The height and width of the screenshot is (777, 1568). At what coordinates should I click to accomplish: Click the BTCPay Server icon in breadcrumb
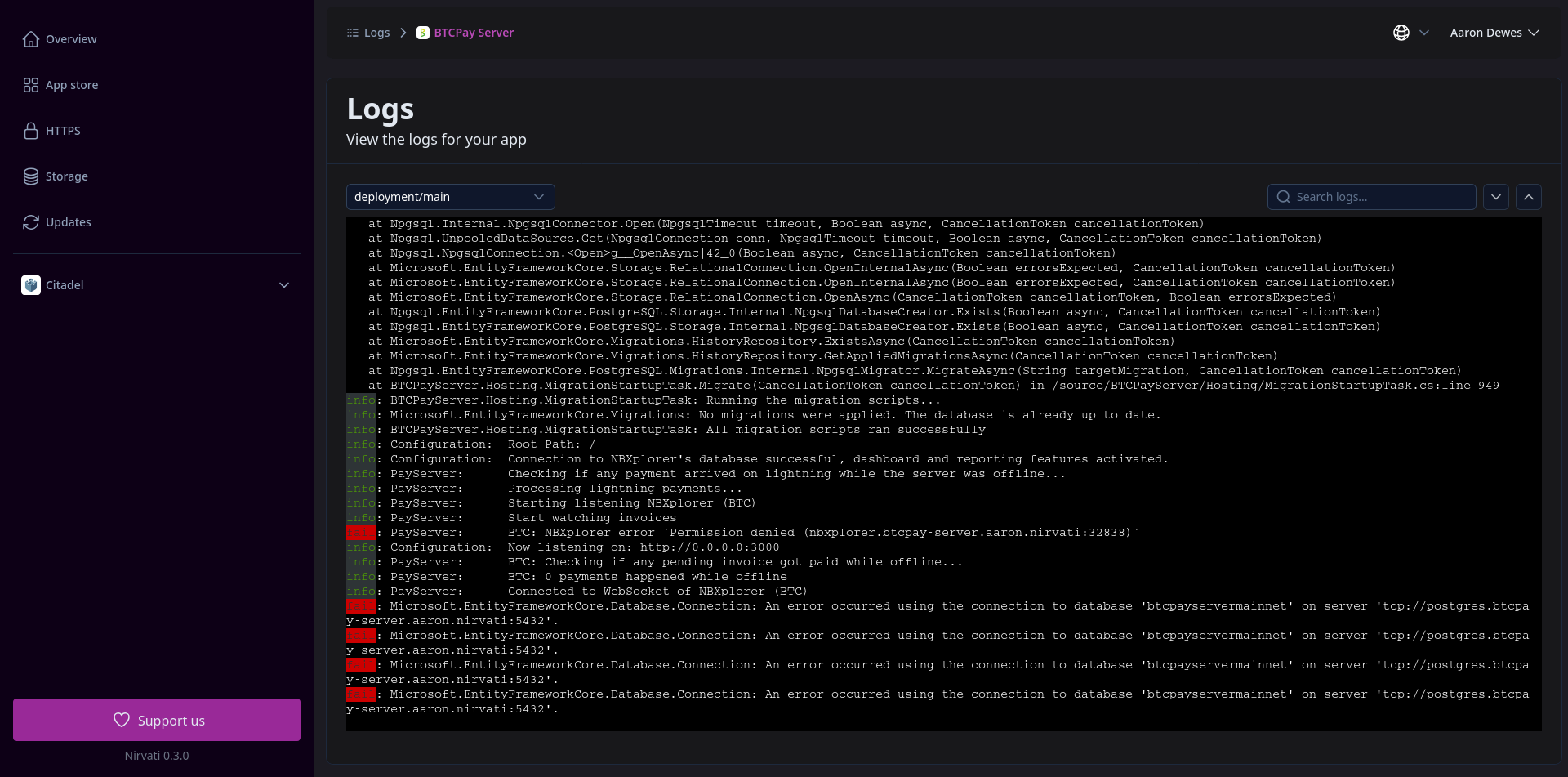coord(423,33)
